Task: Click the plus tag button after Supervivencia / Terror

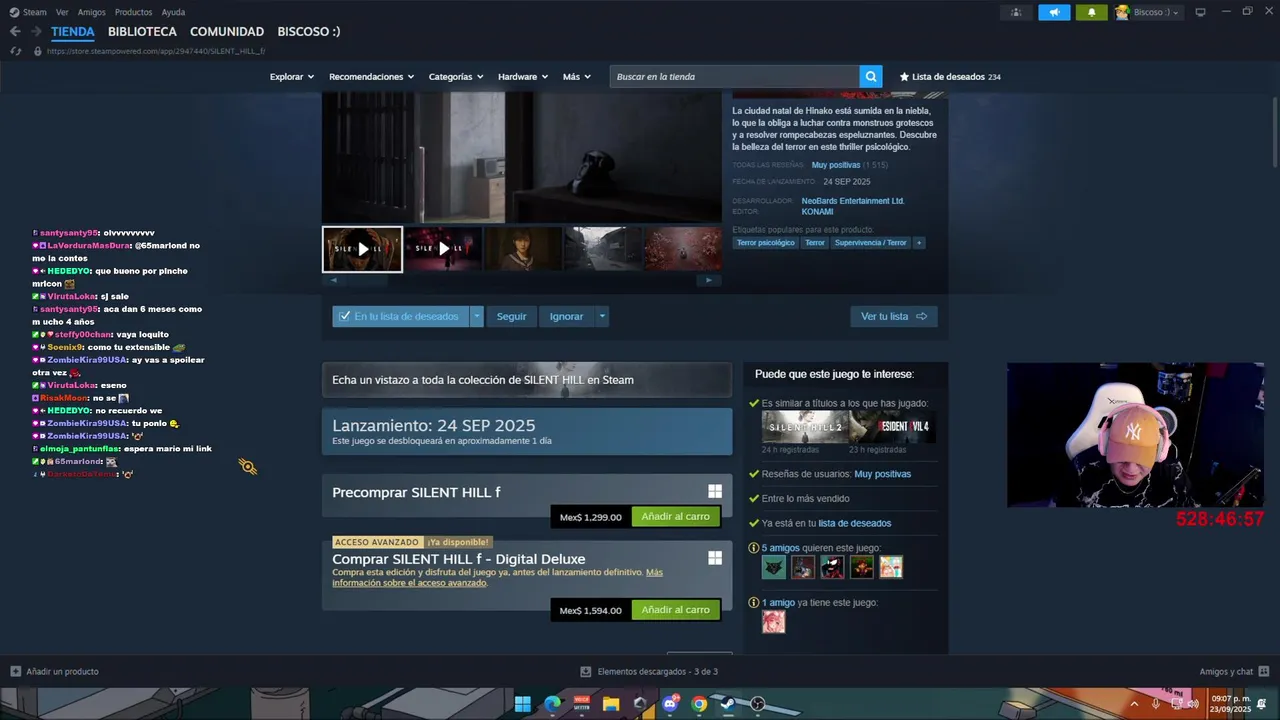Action: (918, 242)
